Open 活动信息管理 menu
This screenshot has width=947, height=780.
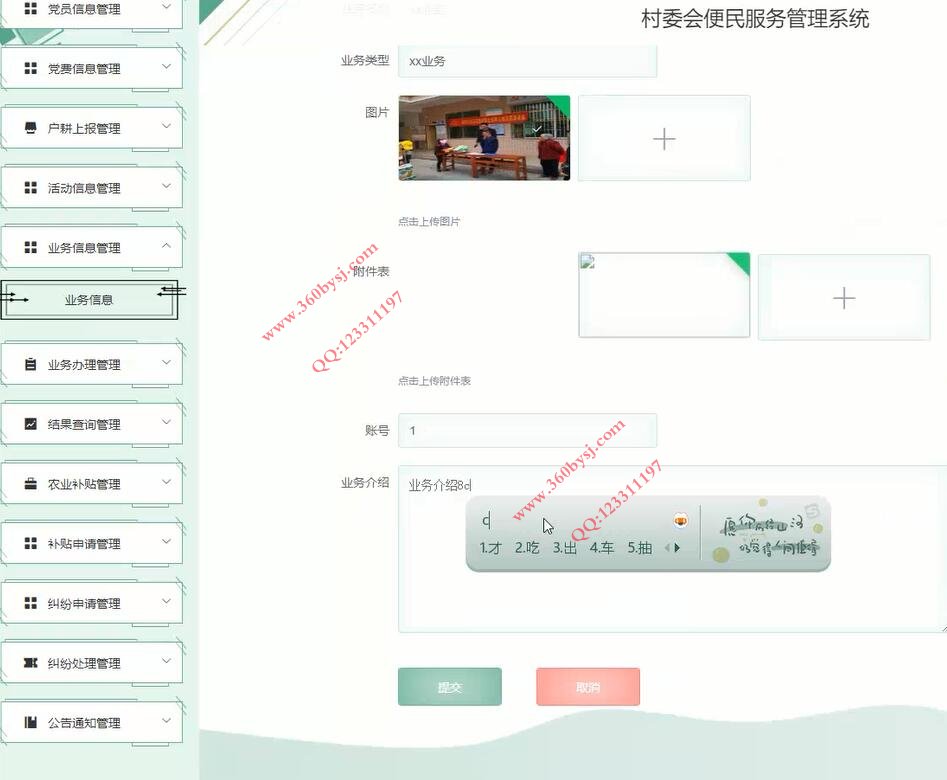point(92,187)
